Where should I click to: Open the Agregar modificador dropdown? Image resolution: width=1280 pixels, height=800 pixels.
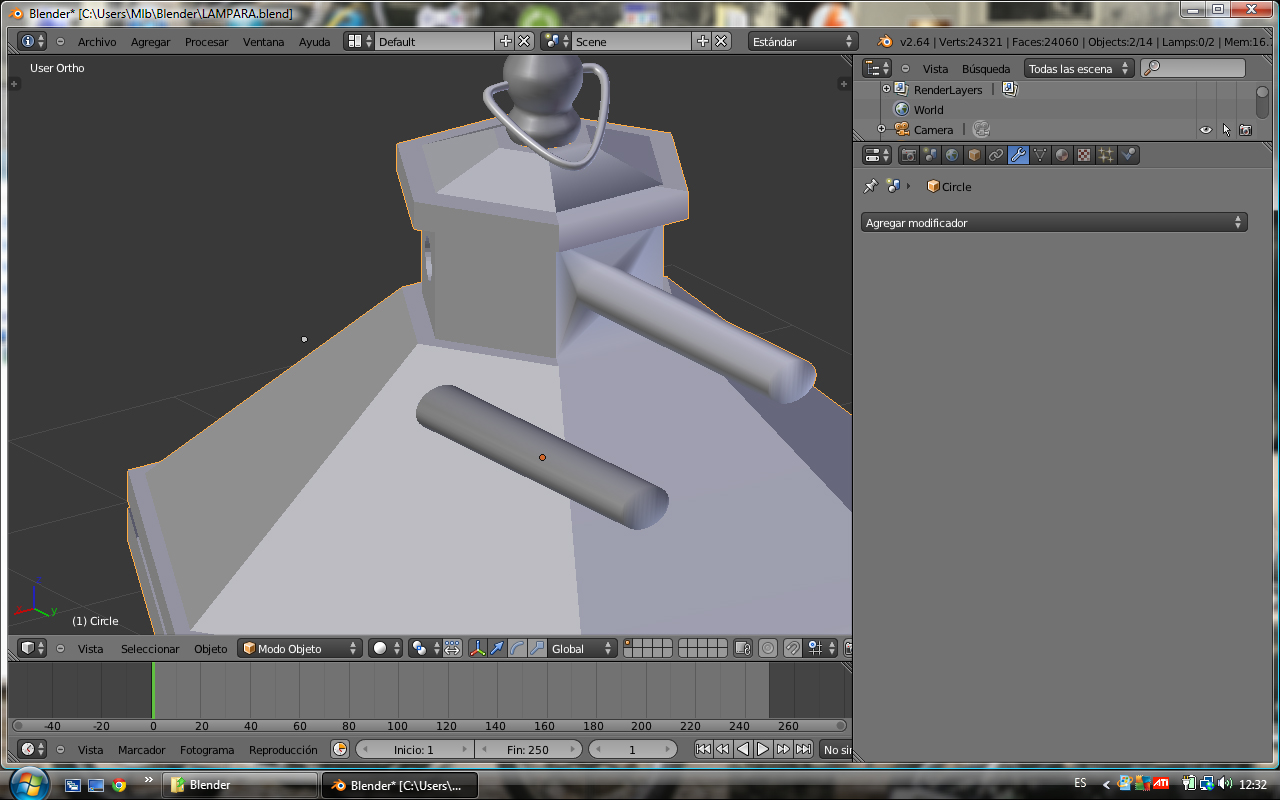[x=1054, y=223]
